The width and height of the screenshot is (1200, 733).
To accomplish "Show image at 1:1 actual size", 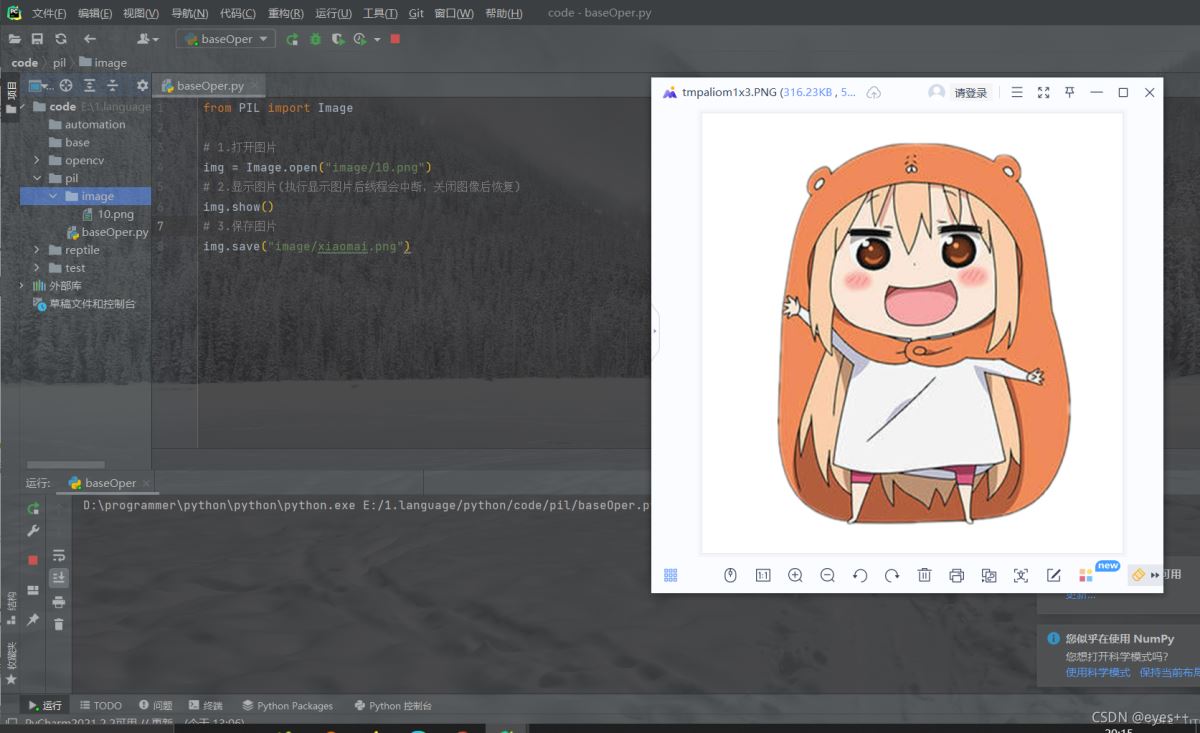I will point(763,575).
